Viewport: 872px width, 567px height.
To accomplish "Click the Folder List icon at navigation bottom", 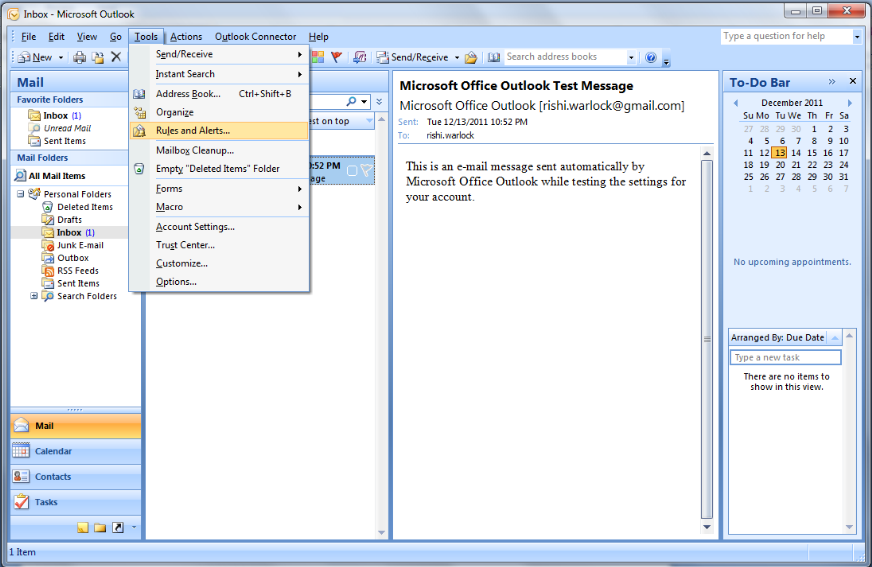I will pyautogui.click(x=100, y=528).
